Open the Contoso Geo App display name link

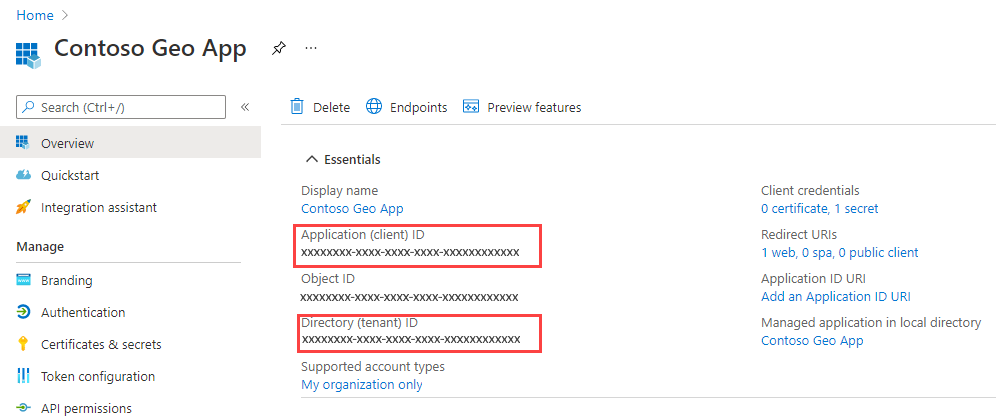[352, 208]
